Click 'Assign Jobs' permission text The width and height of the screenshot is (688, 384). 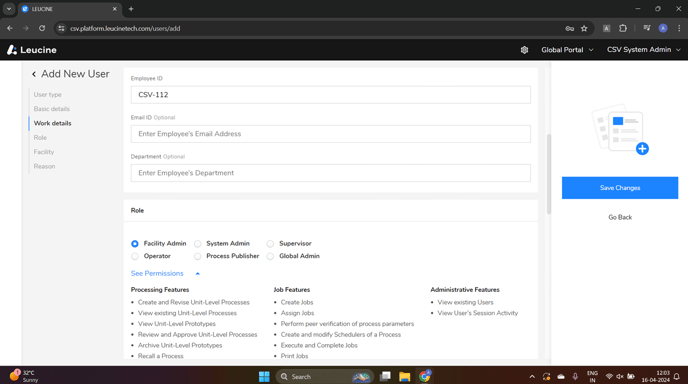tap(297, 313)
